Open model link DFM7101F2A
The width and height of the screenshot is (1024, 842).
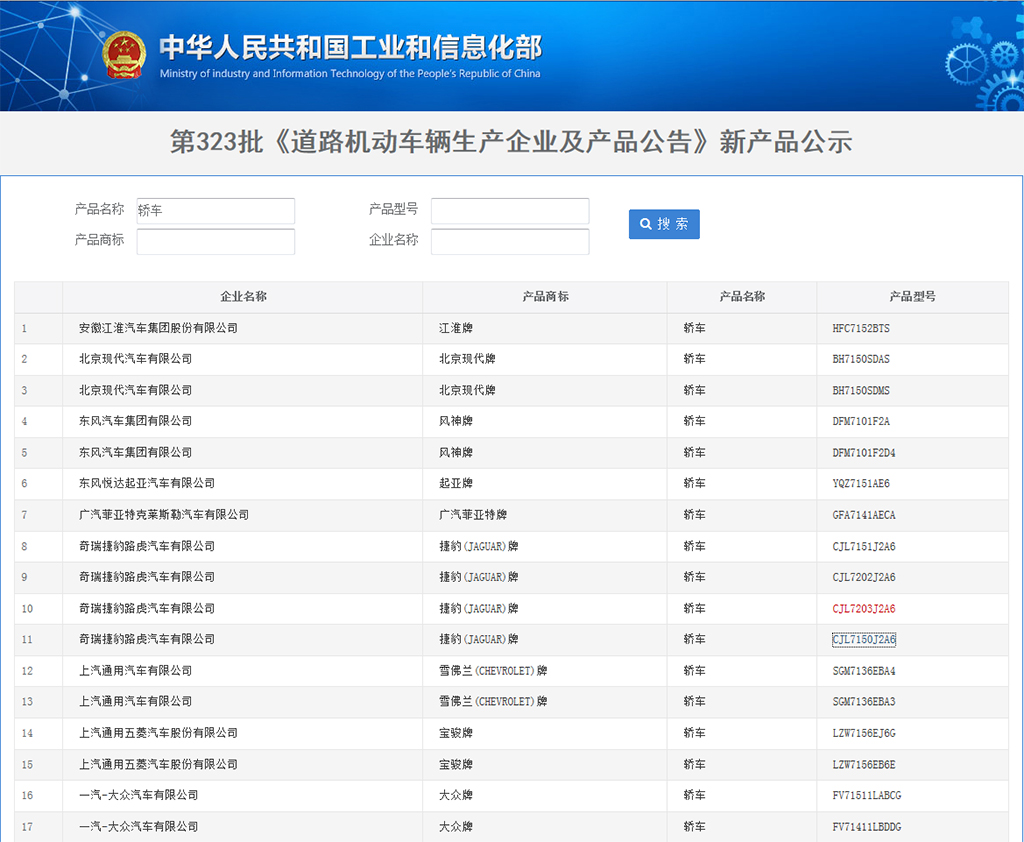[x=861, y=421]
